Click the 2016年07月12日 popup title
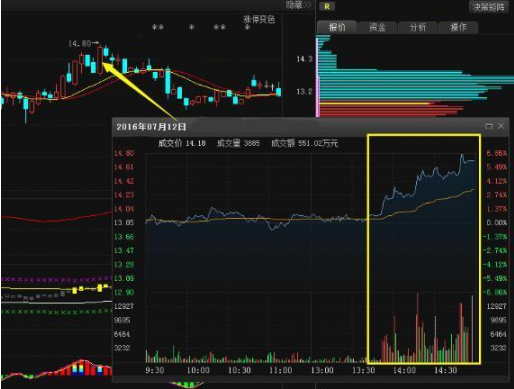Screen dimensions: 514x389 point(151,127)
